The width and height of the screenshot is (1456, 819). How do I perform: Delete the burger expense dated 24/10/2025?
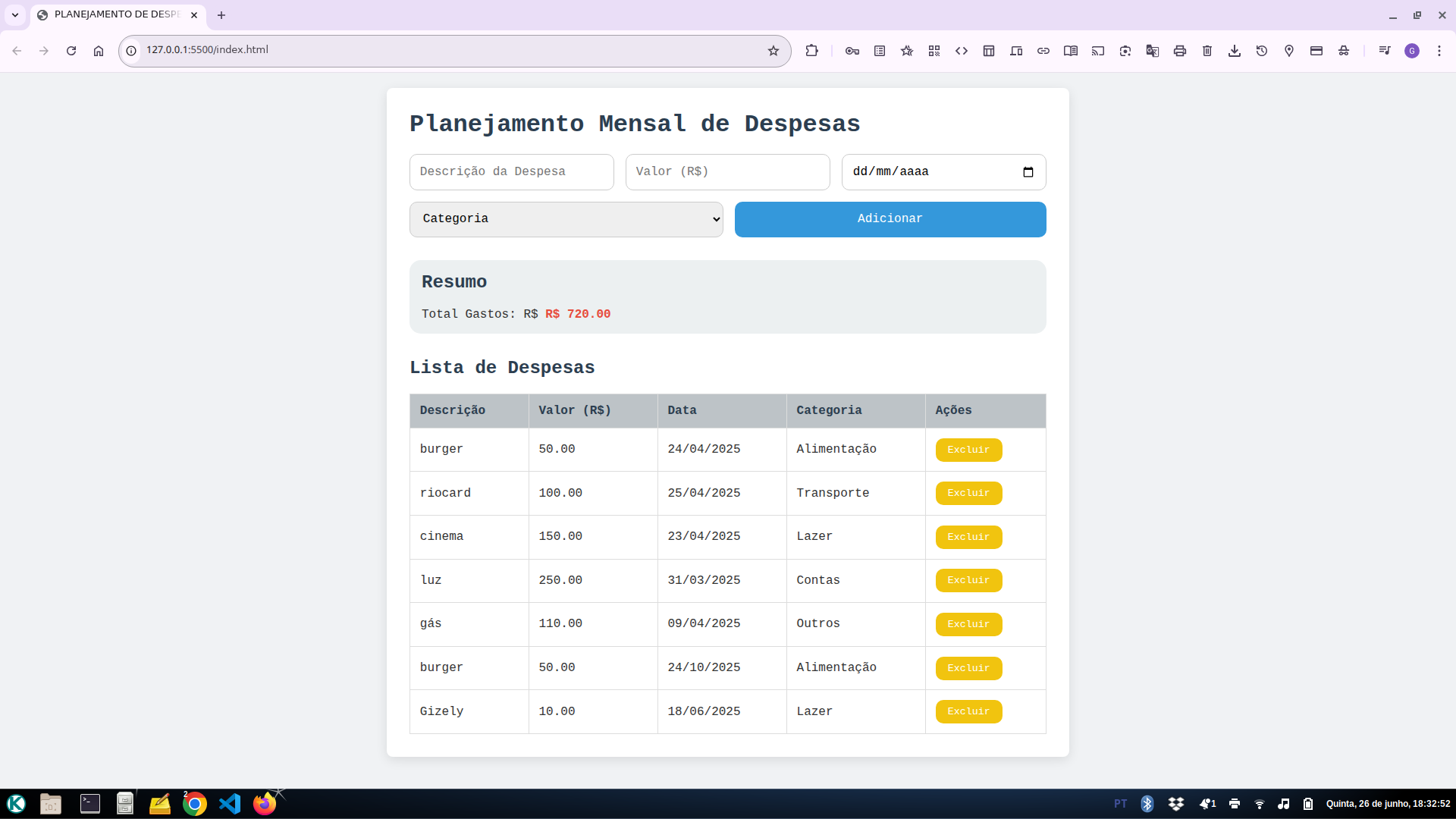tap(968, 668)
